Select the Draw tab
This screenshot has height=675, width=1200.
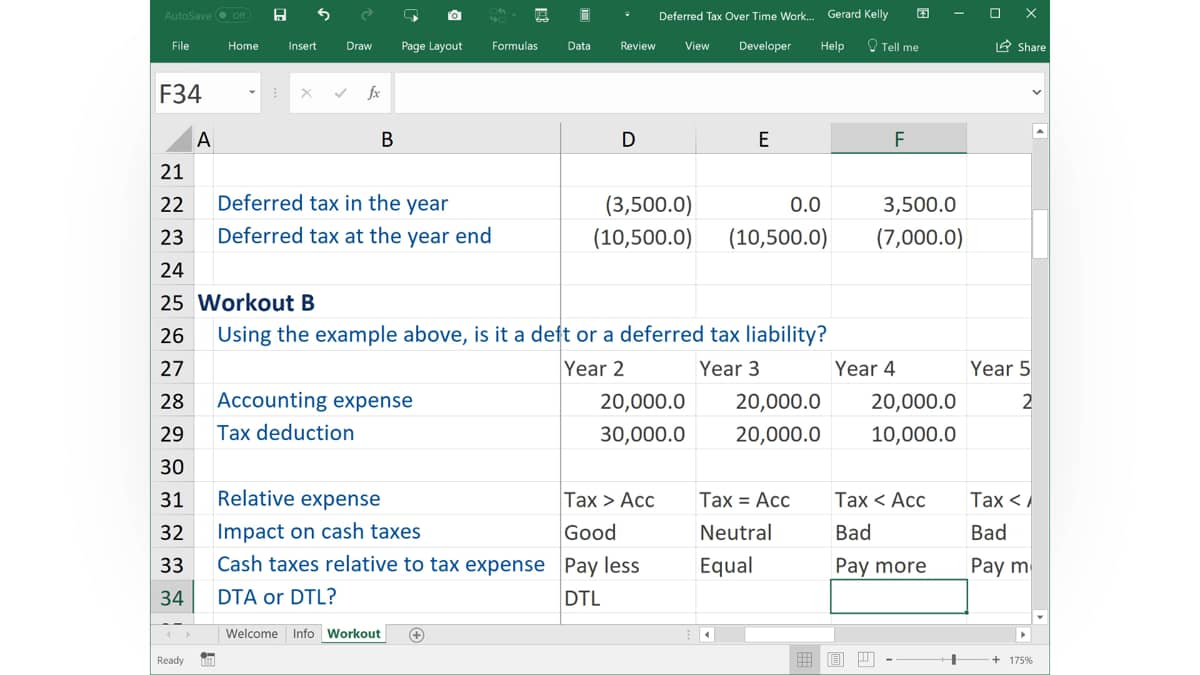click(359, 46)
